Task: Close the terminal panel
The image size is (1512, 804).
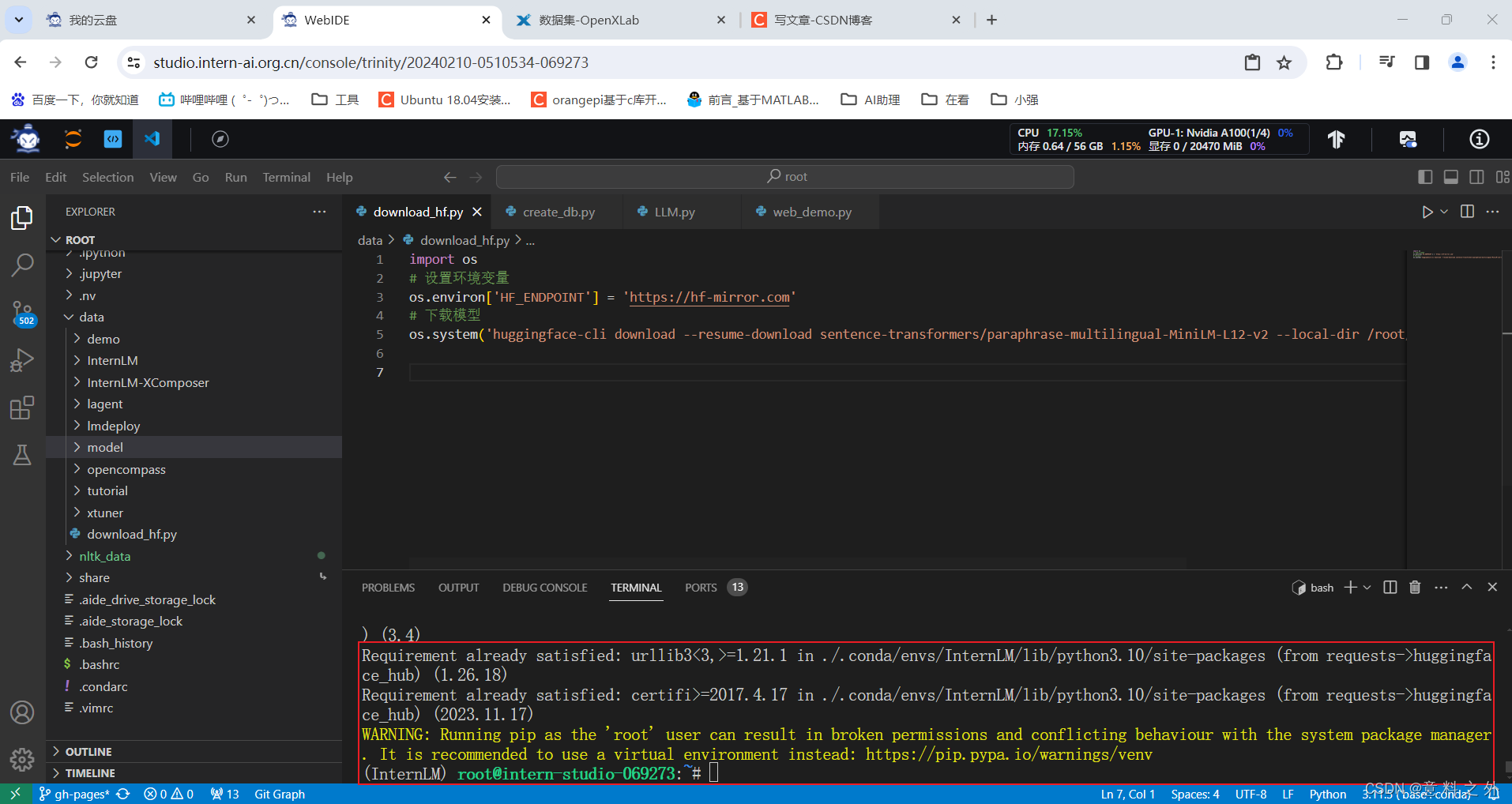Action: (1492, 587)
